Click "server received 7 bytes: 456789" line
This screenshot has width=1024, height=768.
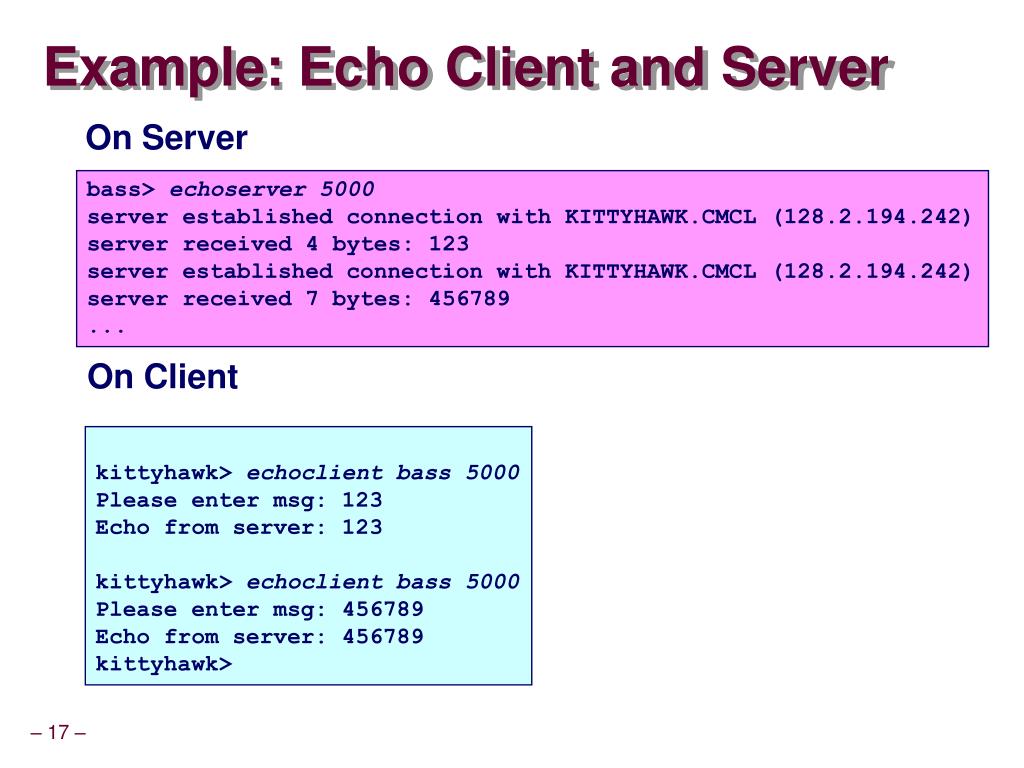298,299
